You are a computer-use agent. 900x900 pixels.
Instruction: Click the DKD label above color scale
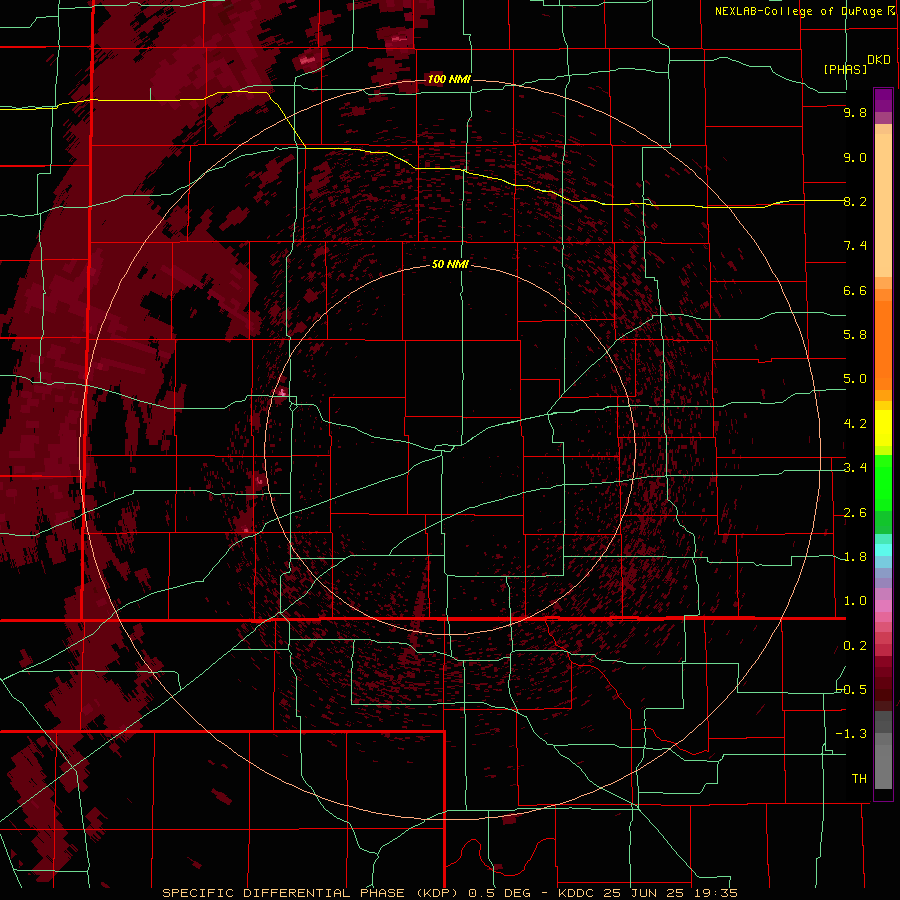pos(878,59)
